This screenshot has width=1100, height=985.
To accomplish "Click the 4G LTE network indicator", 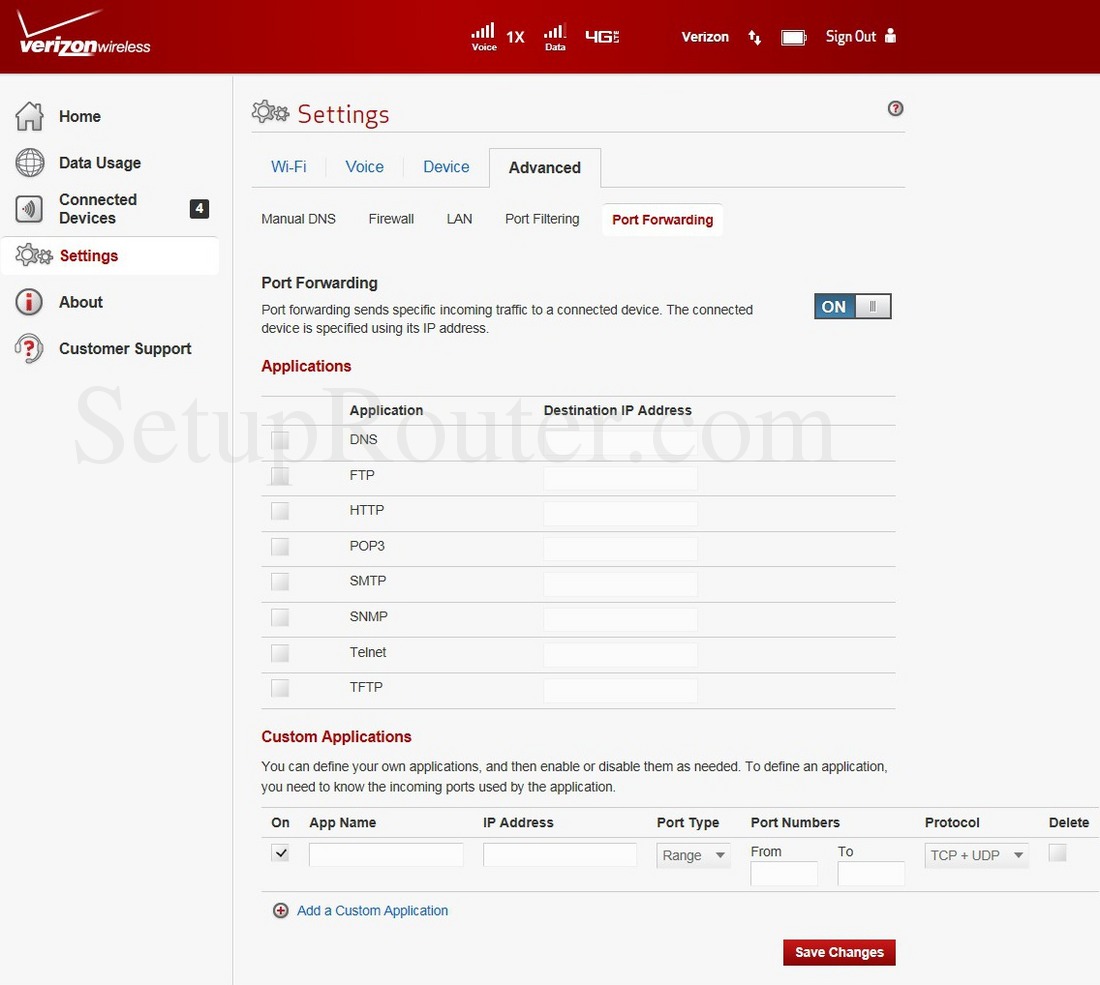I will (602, 36).
